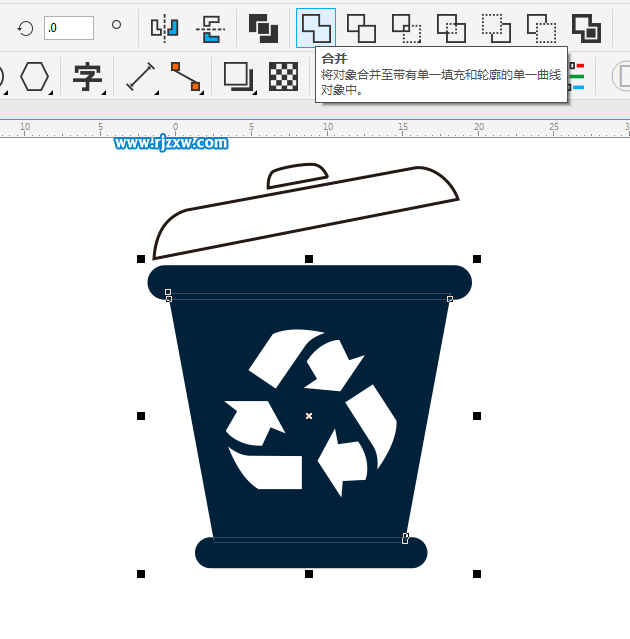Mirror selection horizontally

(x=164, y=27)
